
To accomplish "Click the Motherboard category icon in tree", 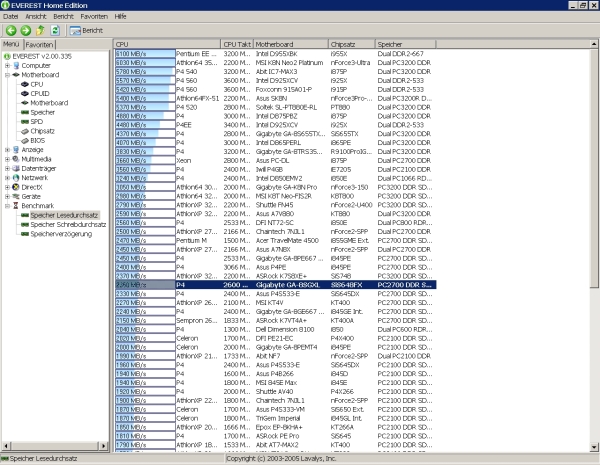I will (x=16, y=75).
